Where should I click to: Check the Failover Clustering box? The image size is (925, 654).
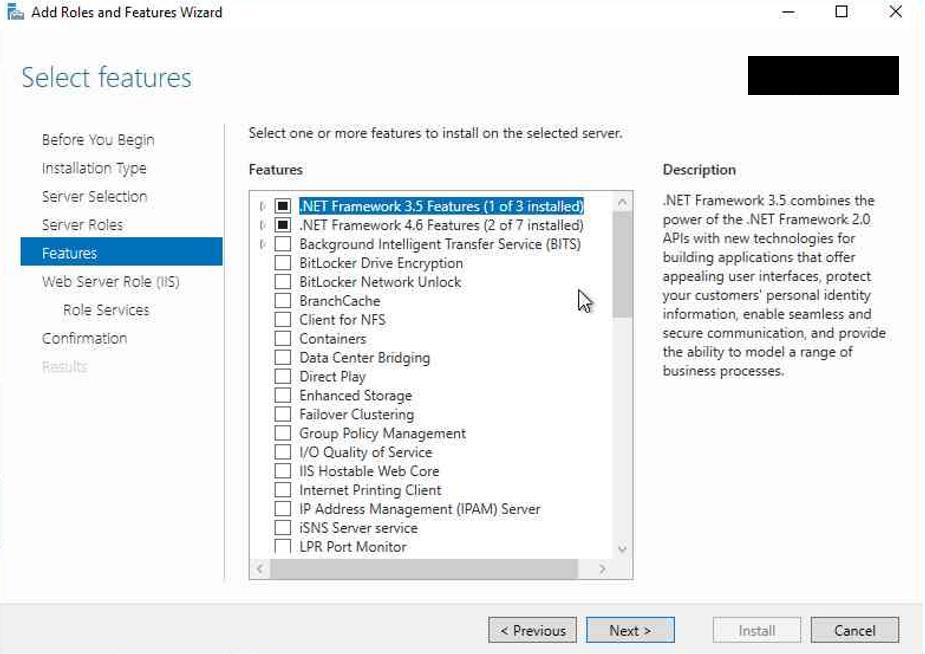point(283,414)
